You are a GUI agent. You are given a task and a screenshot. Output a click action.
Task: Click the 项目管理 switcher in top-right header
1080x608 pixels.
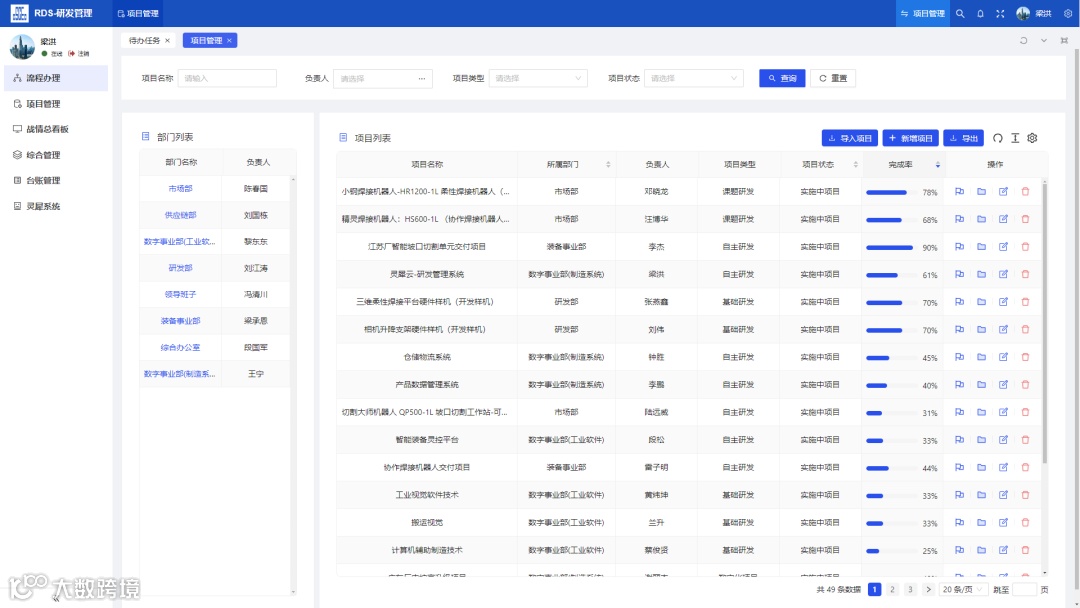(x=922, y=13)
